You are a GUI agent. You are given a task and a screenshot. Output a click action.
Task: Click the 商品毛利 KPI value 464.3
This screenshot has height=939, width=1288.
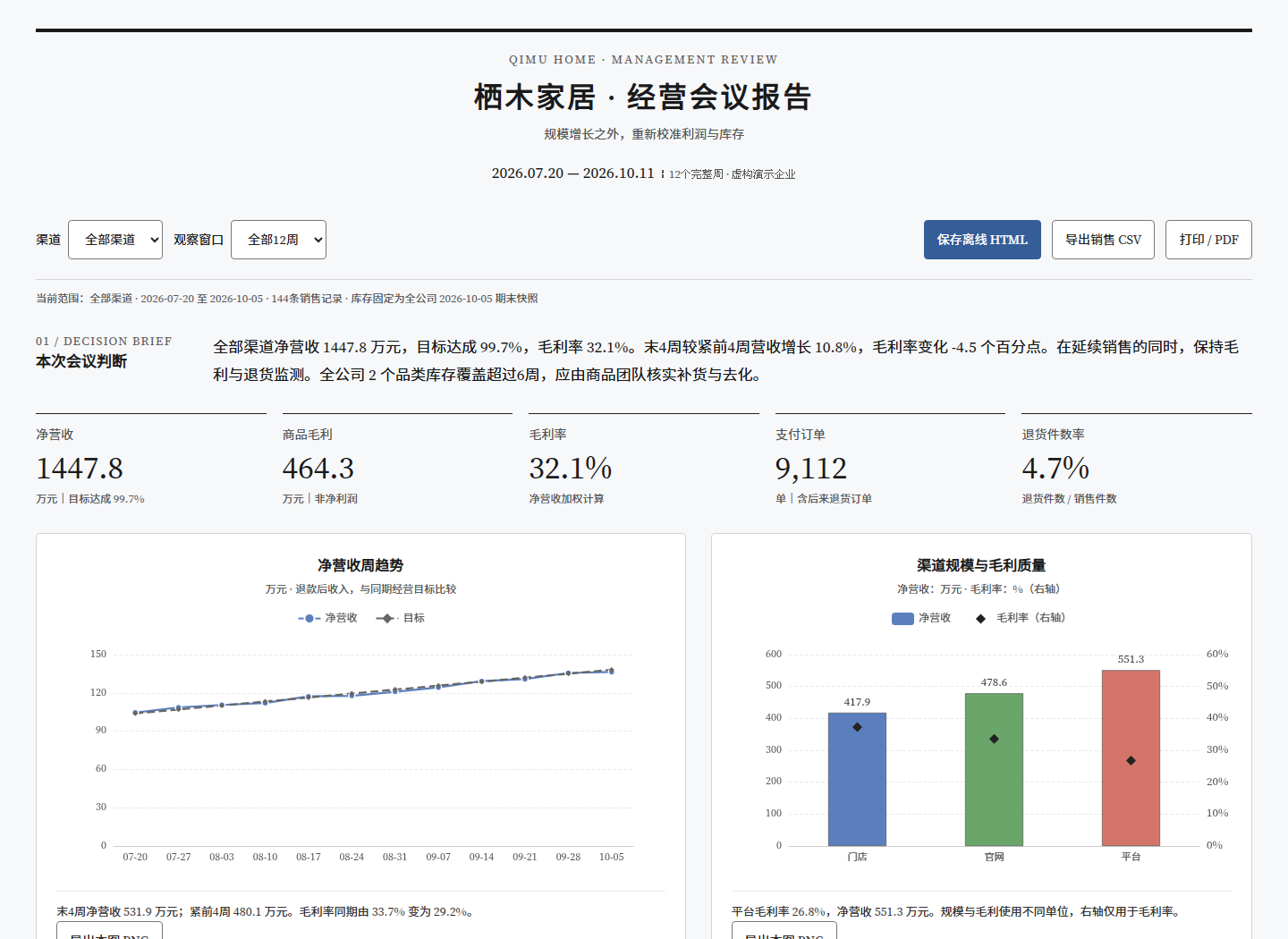tap(318, 468)
